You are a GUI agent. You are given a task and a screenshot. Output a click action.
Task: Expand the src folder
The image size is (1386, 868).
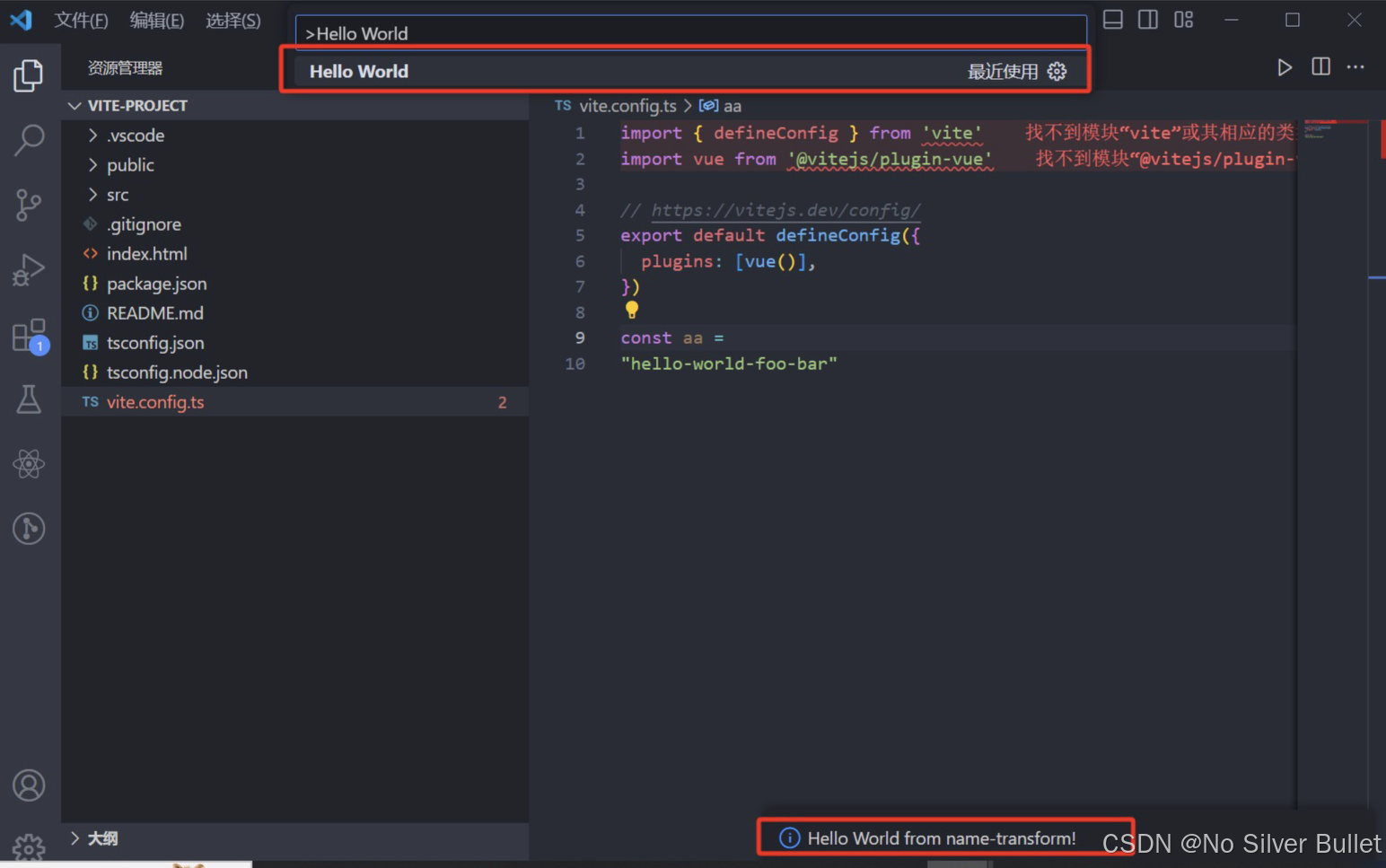(294, 195)
